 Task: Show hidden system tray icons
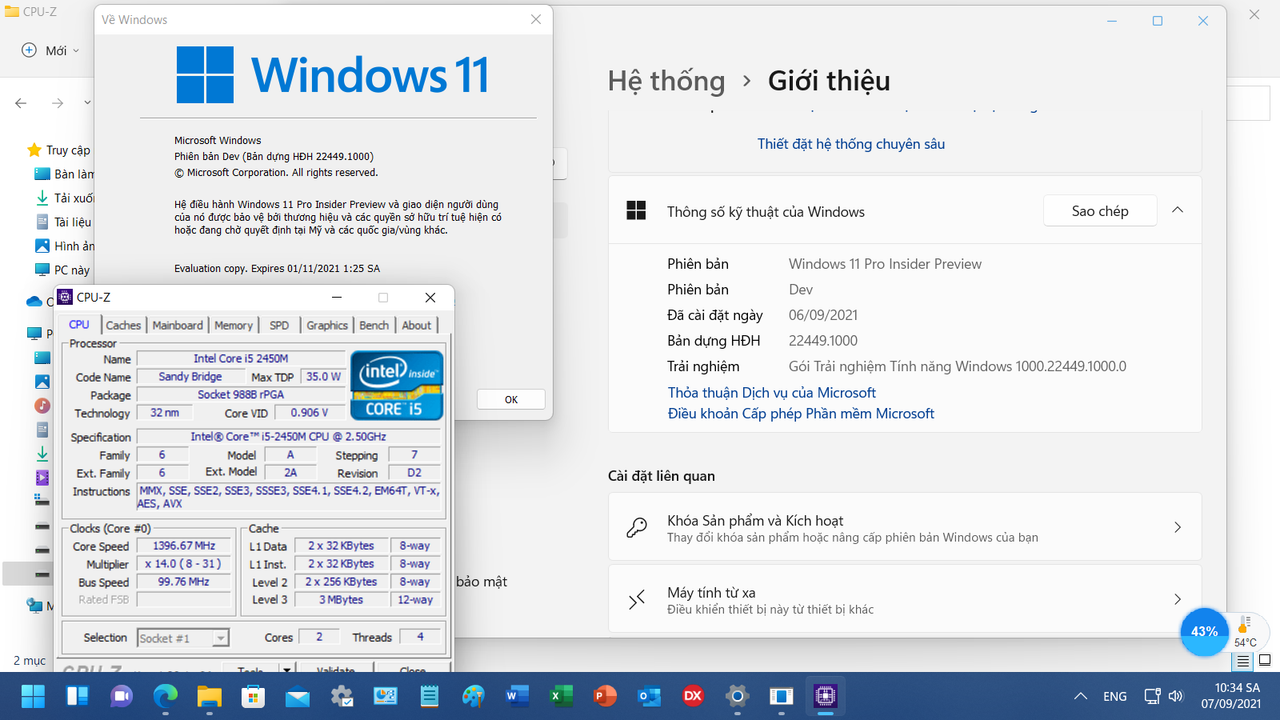coord(1080,696)
